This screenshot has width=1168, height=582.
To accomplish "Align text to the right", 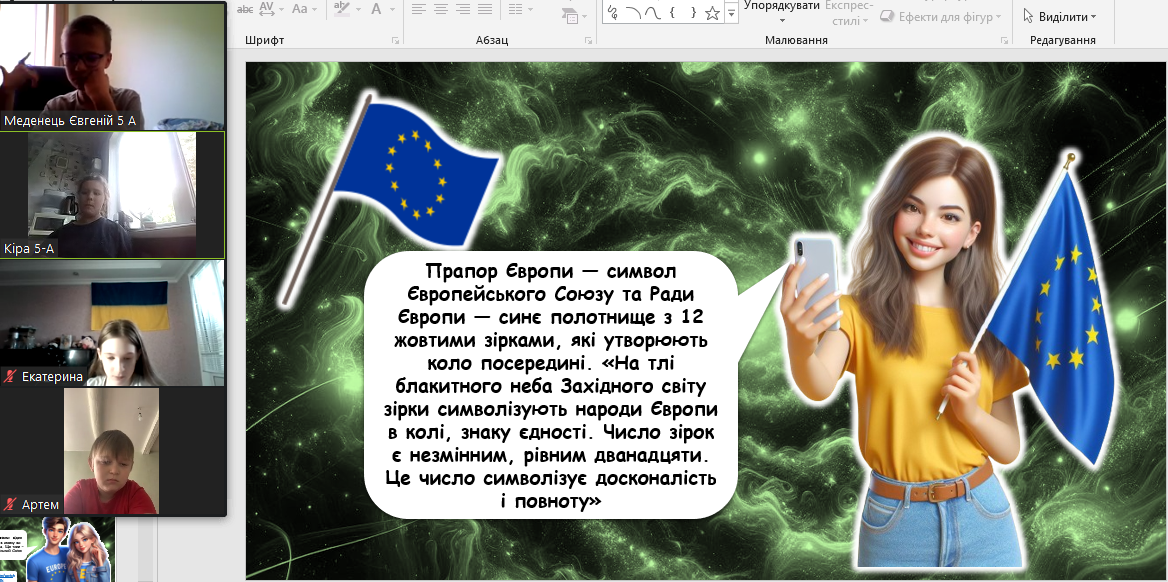I will pos(463,9).
